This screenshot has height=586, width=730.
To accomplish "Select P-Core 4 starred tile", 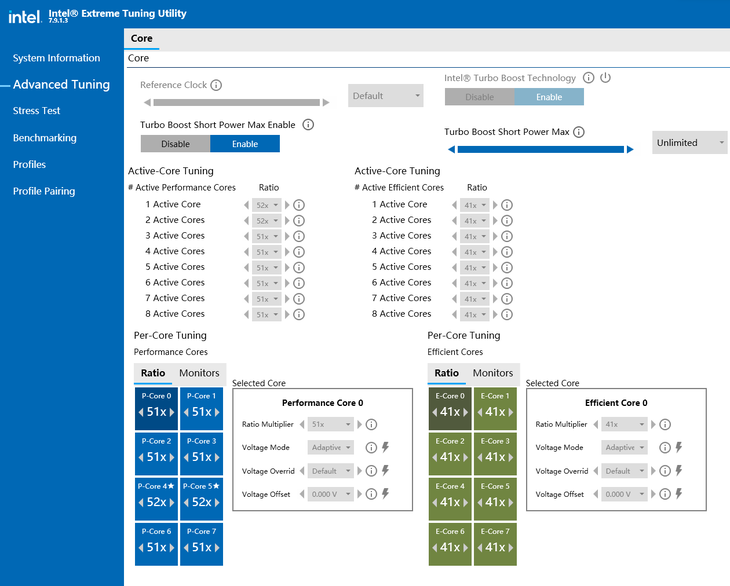I will coord(156,499).
